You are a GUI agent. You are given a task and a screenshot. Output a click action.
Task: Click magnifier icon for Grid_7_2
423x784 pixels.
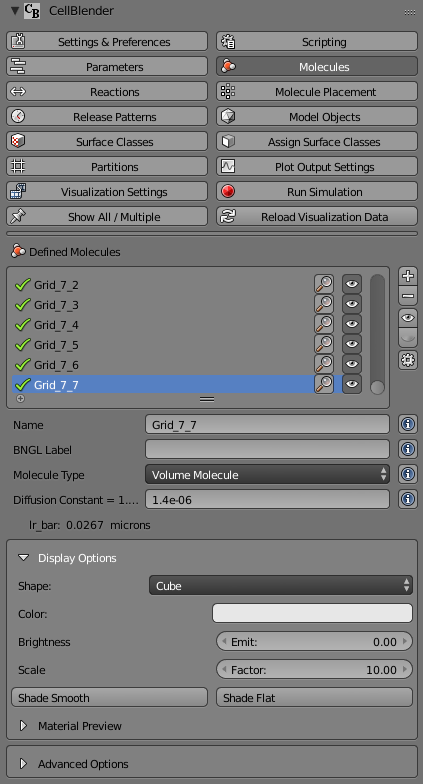(324, 284)
